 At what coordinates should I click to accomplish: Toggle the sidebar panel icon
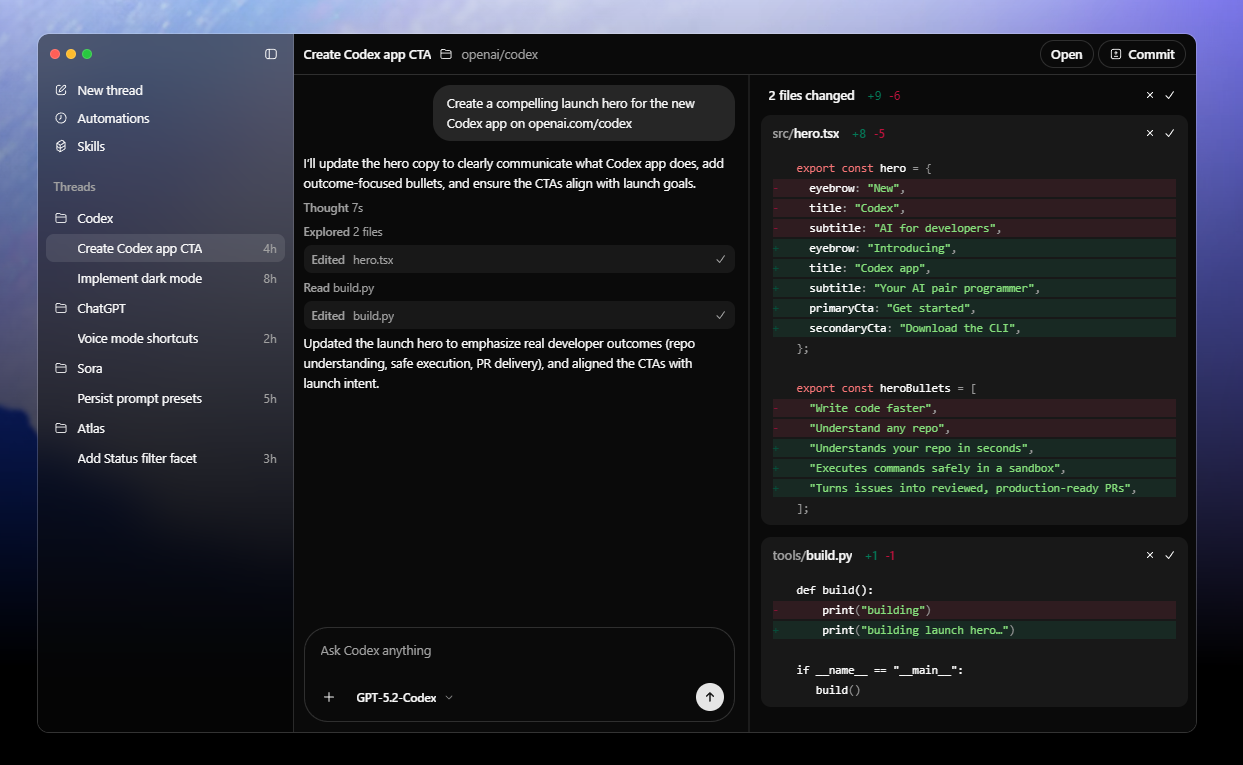click(271, 54)
